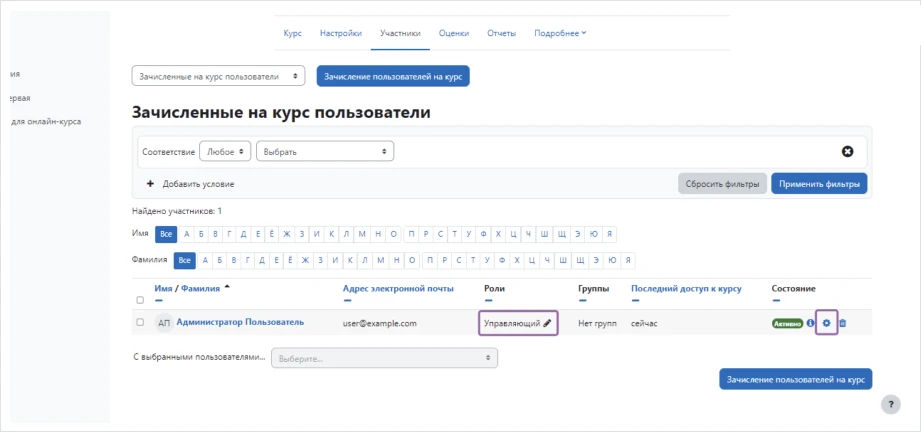Filter Имя by letter П
The image size is (921, 432).
coord(411,234)
